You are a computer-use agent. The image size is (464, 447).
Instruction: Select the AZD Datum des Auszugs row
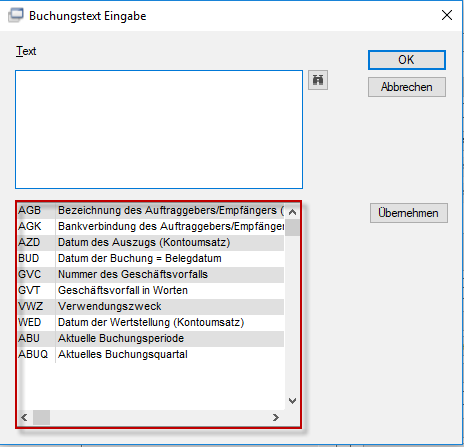(x=151, y=243)
